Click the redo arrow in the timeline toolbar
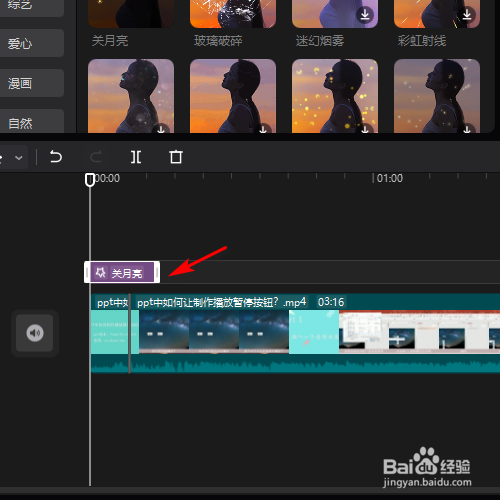Image resolution: width=500 pixels, height=500 pixels. (x=96, y=157)
